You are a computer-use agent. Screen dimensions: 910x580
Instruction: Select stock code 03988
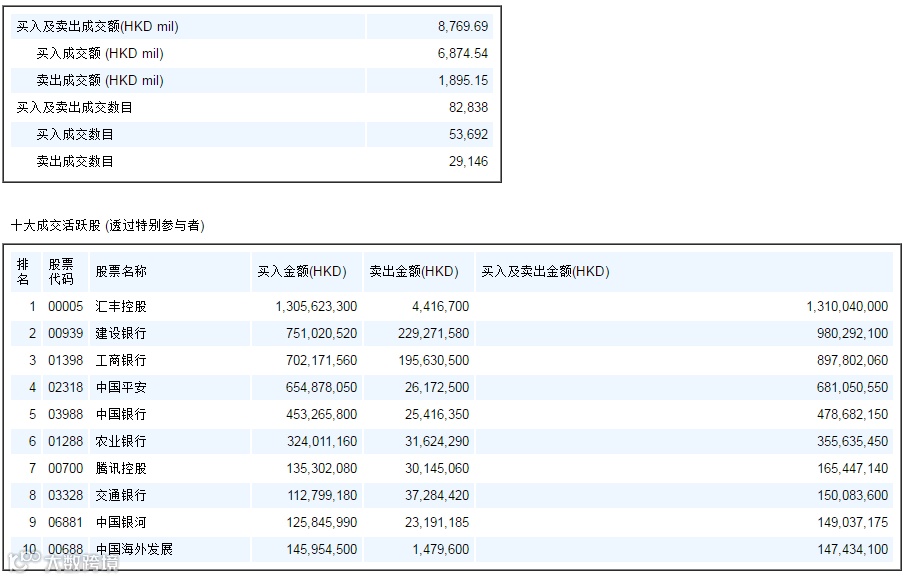[66, 415]
